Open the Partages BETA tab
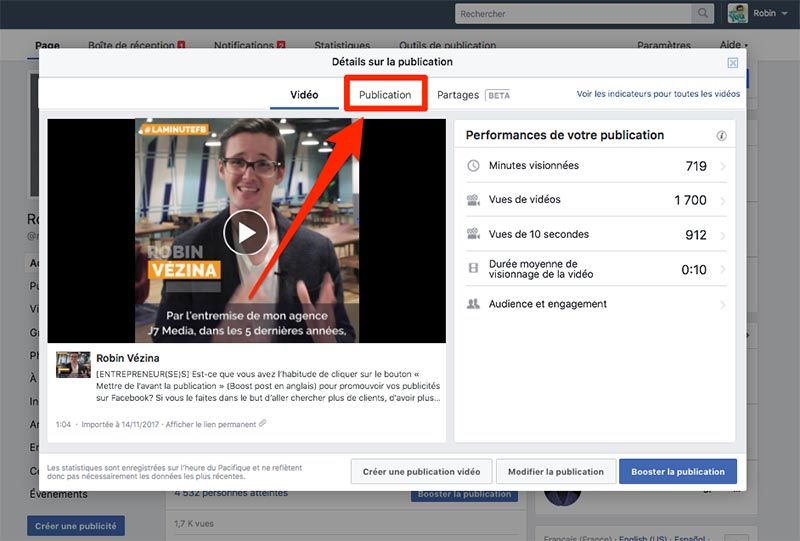 point(473,95)
